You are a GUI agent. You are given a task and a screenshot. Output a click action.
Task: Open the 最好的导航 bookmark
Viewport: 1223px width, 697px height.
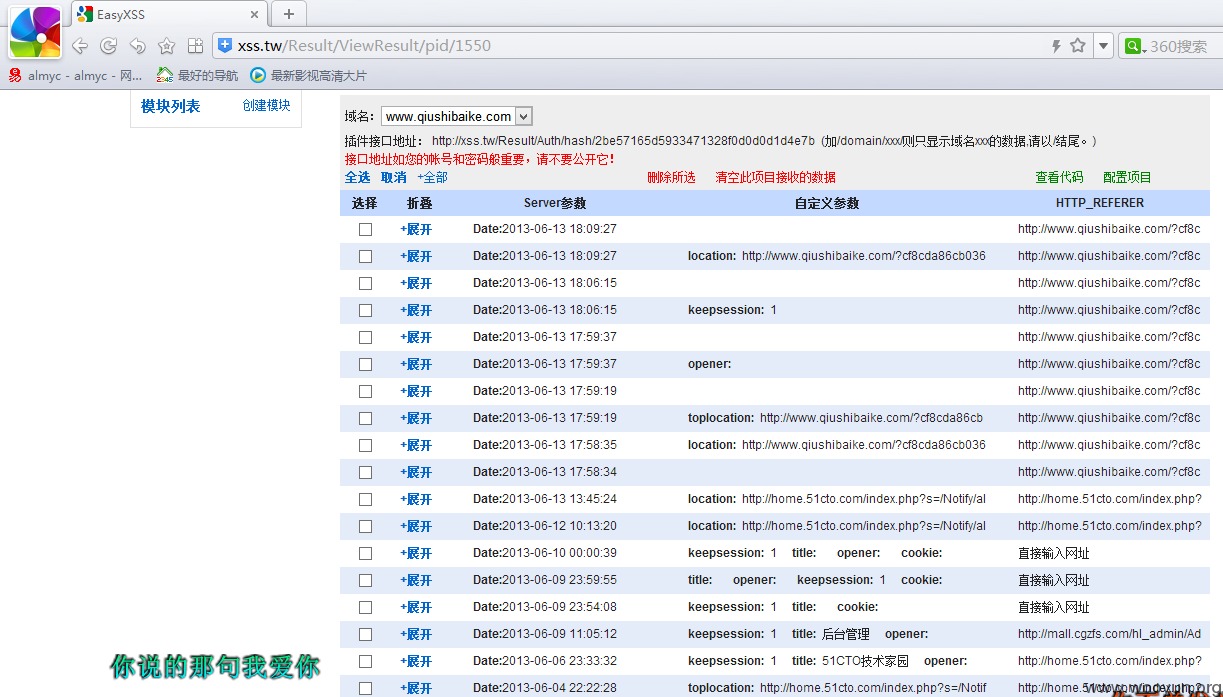click(198, 75)
